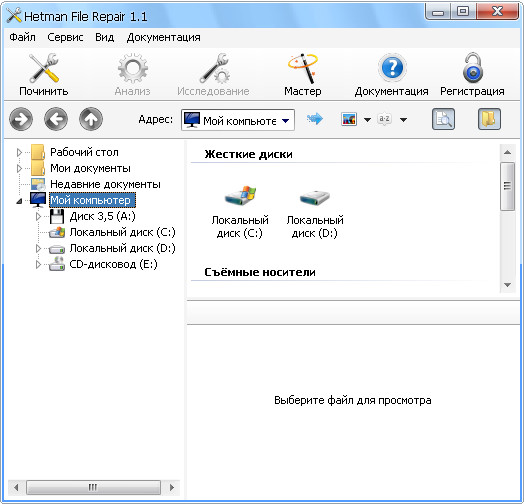The image size is (524, 504).
Task: Click the blue Go arrow next to the address box
Action: tap(314, 119)
